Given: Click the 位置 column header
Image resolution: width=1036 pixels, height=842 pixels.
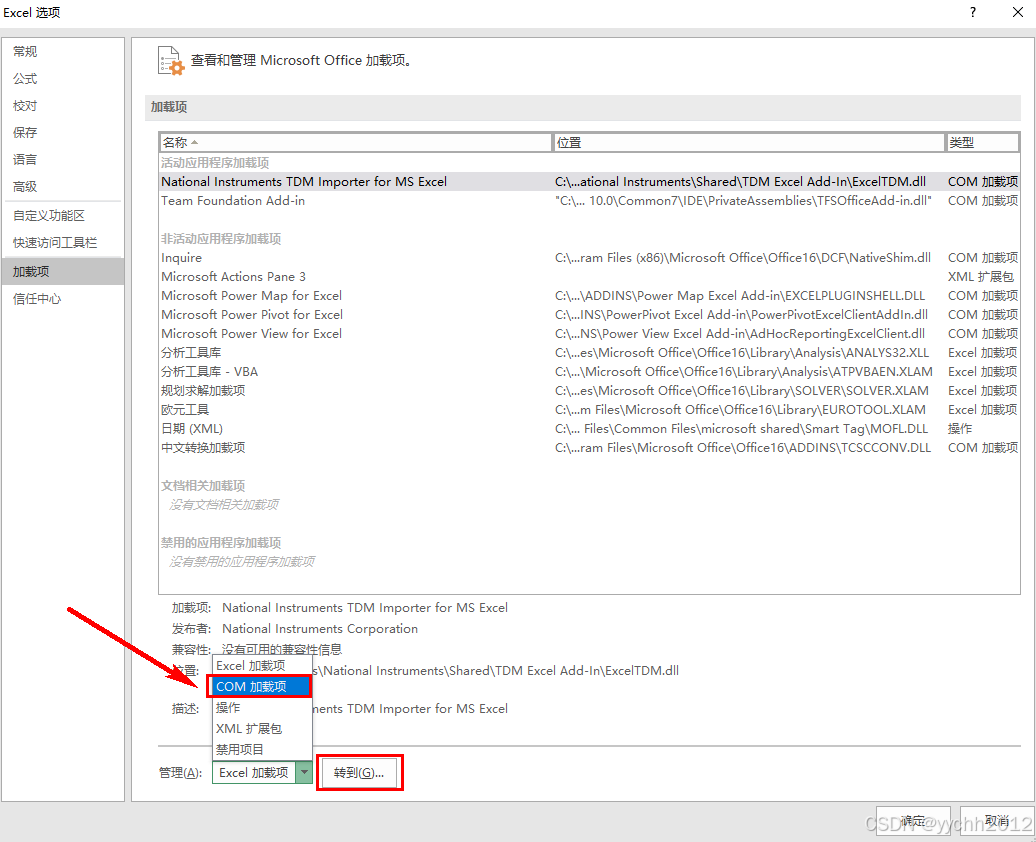Looking at the screenshot, I should click(749, 142).
